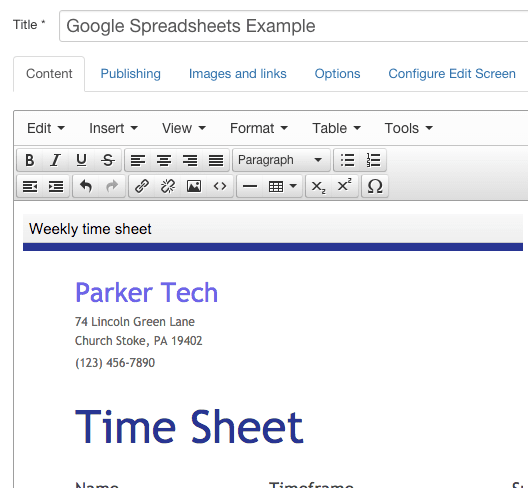Open the Table menu

tap(336, 128)
